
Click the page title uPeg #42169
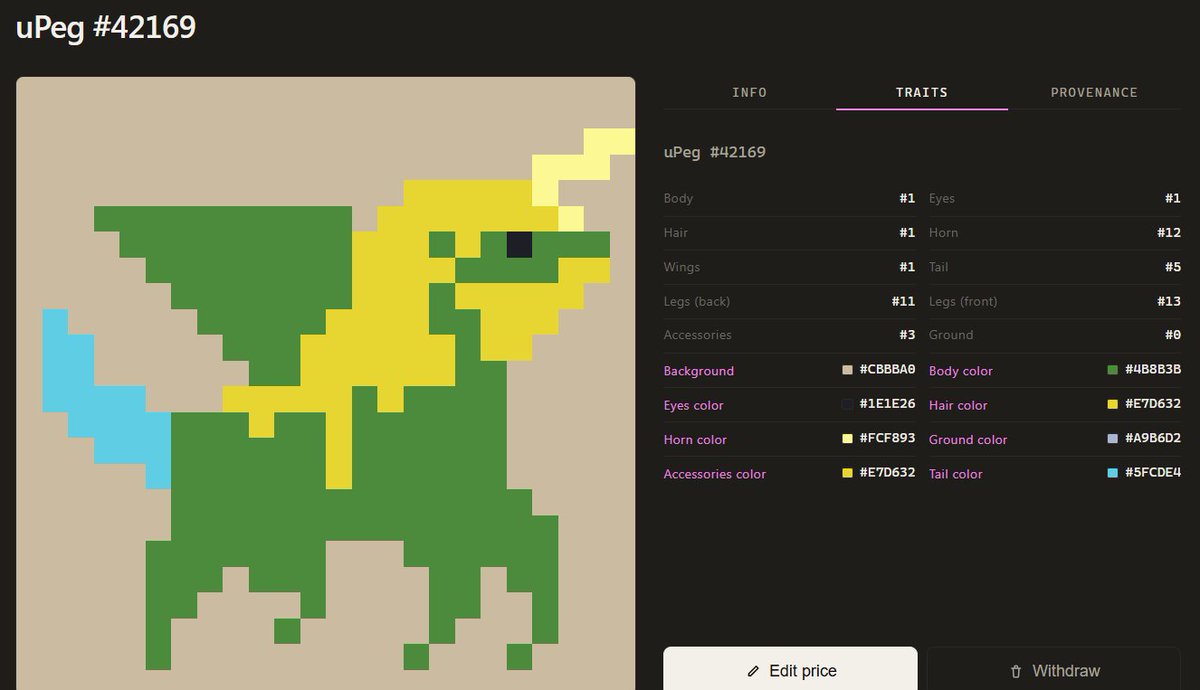point(106,28)
